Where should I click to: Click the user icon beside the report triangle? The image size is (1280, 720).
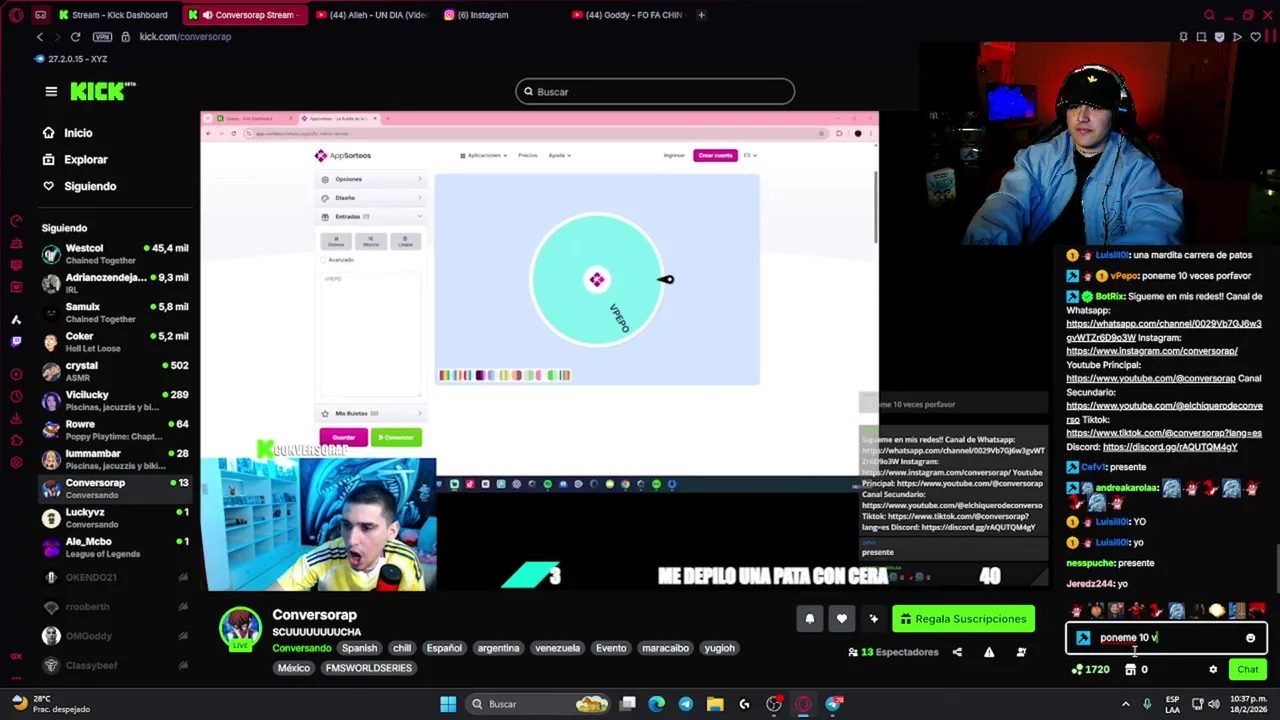pos(1021,652)
